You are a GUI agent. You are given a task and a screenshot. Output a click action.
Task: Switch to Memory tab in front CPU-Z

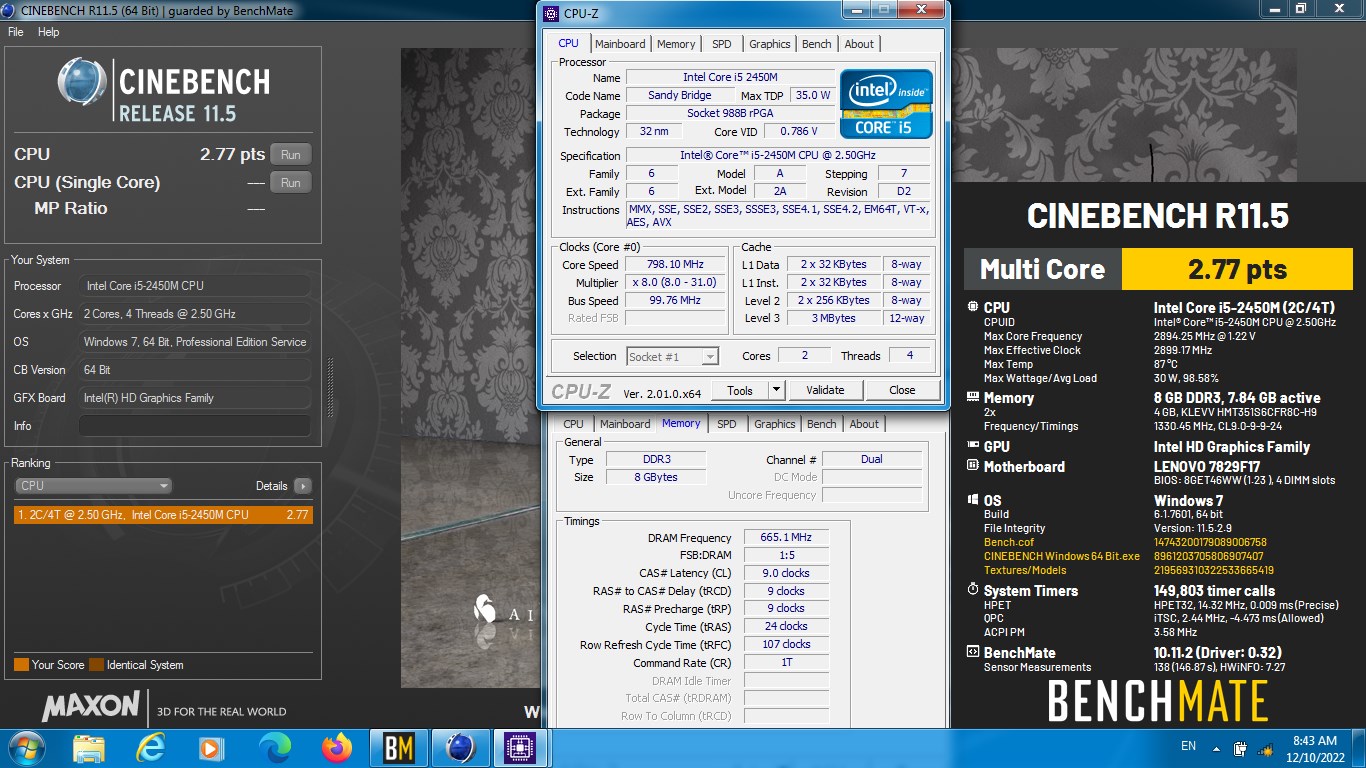coord(676,44)
